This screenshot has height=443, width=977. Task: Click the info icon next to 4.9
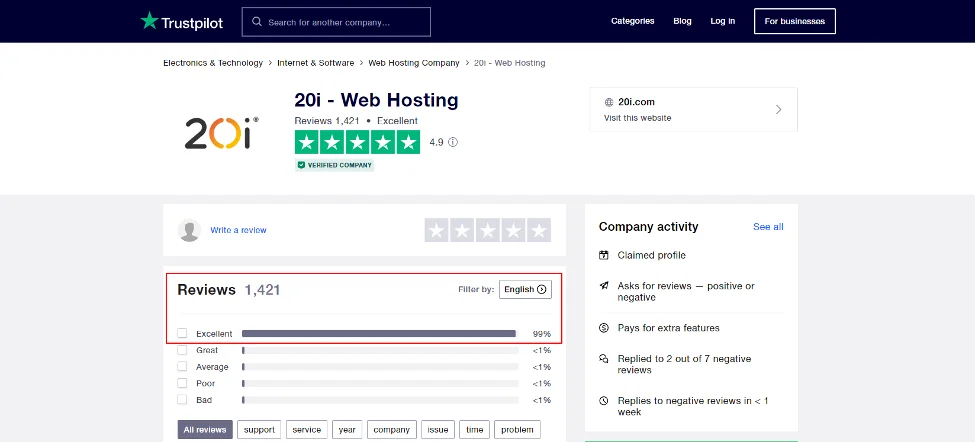[x=453, y=142]
